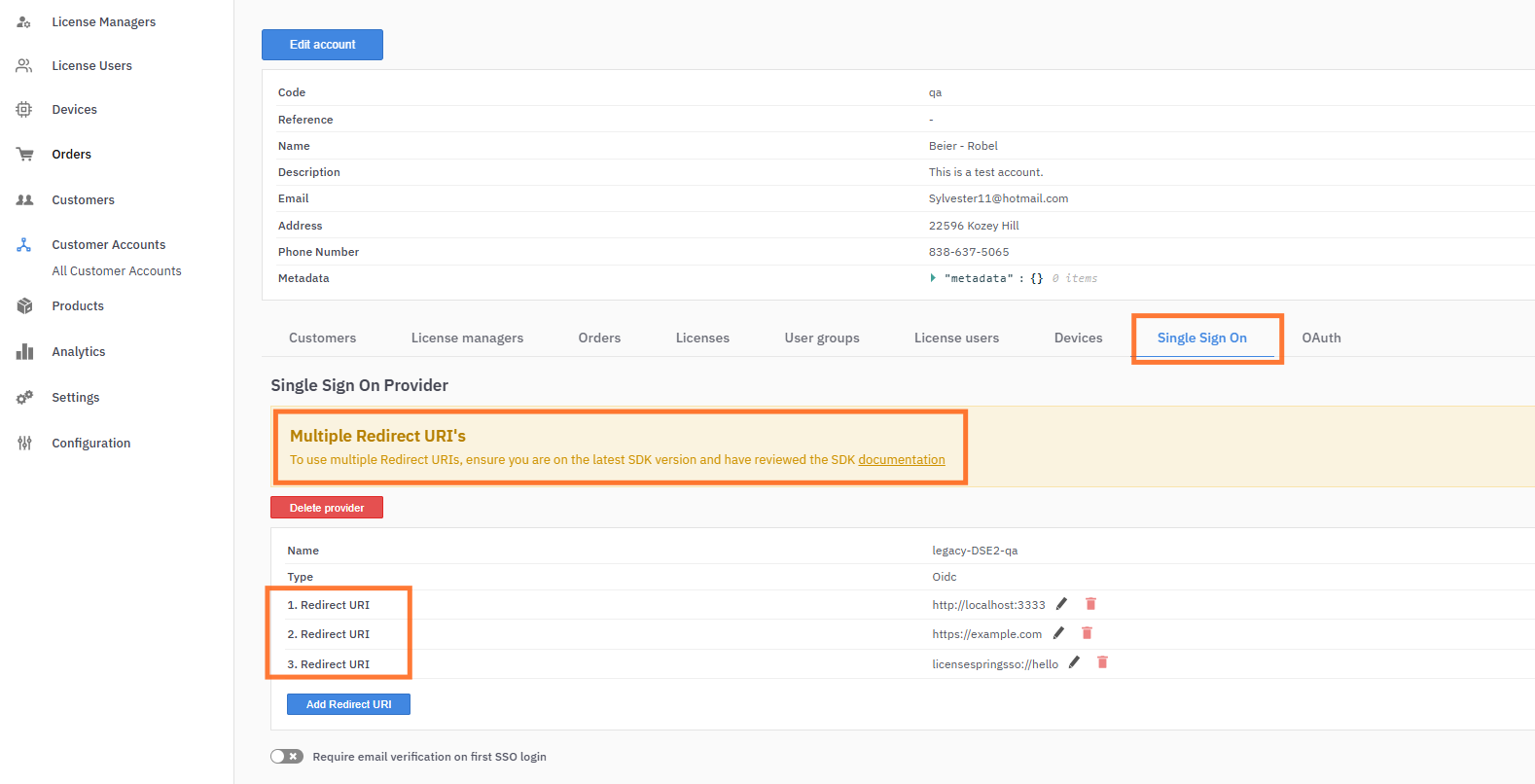The width and height of the screenshot is (1535, 784).
Task: Delete the https://example.com redirect URI via trash icon
Action: [1087, 633]
